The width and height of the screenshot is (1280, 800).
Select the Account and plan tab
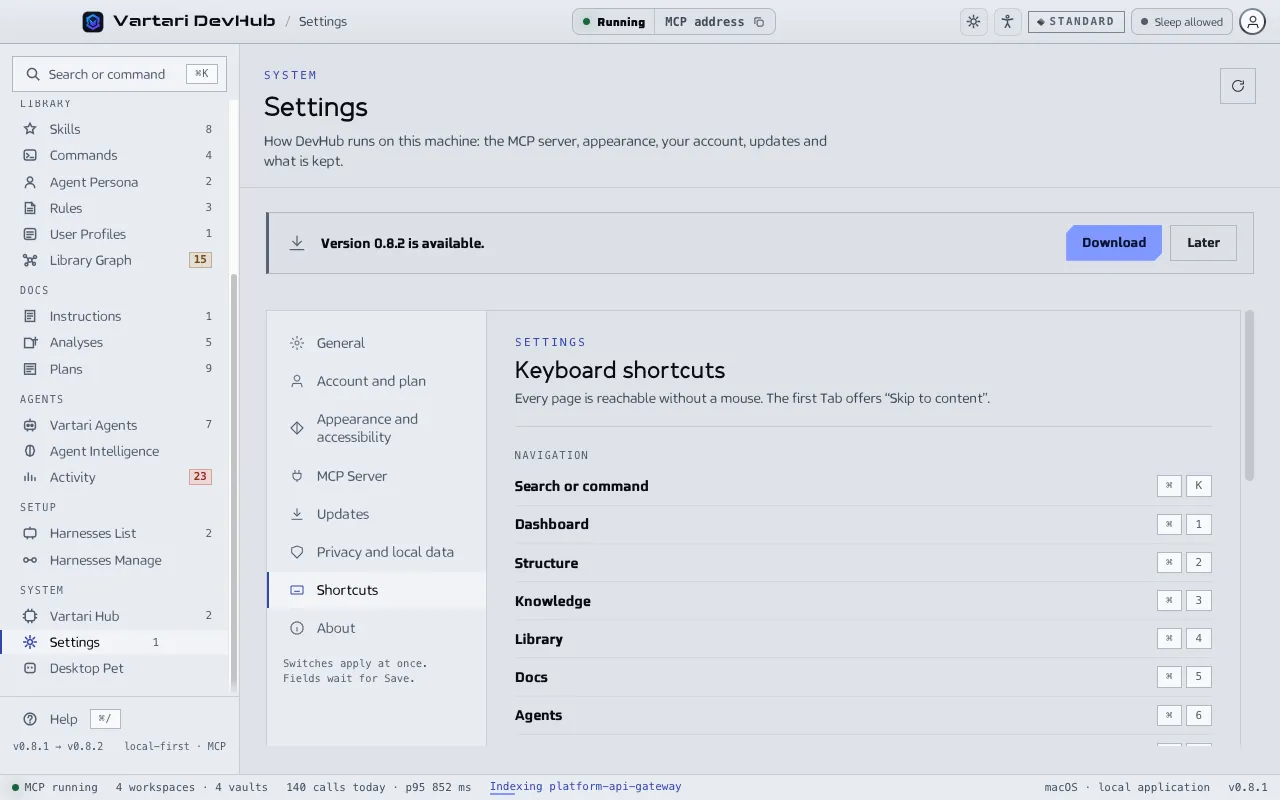coord(377,381)
